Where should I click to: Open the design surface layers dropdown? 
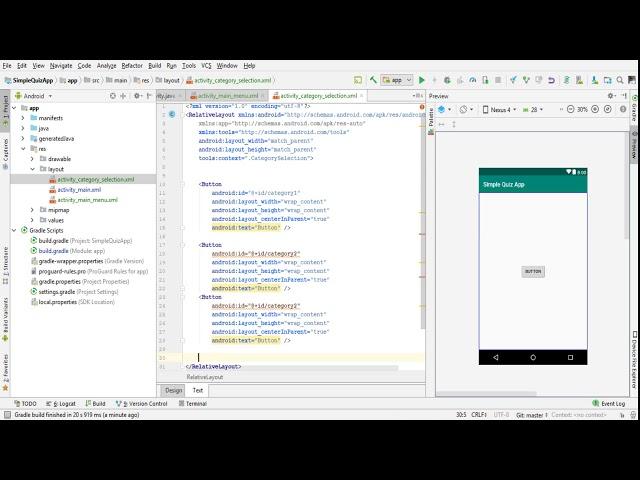444,109
